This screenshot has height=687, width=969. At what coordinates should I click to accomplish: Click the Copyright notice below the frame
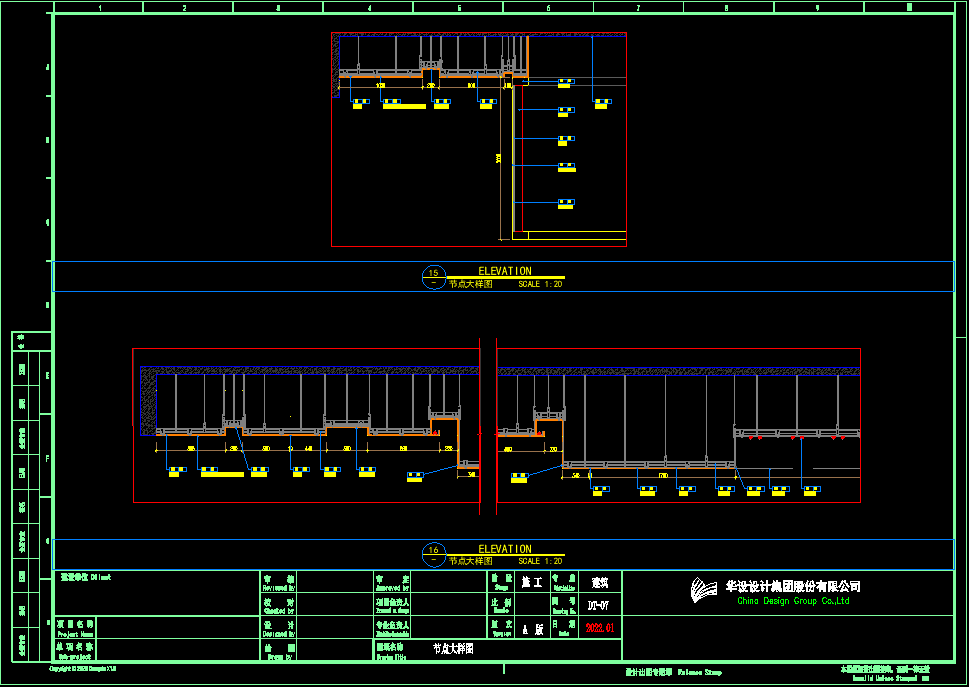pos(83,668)
